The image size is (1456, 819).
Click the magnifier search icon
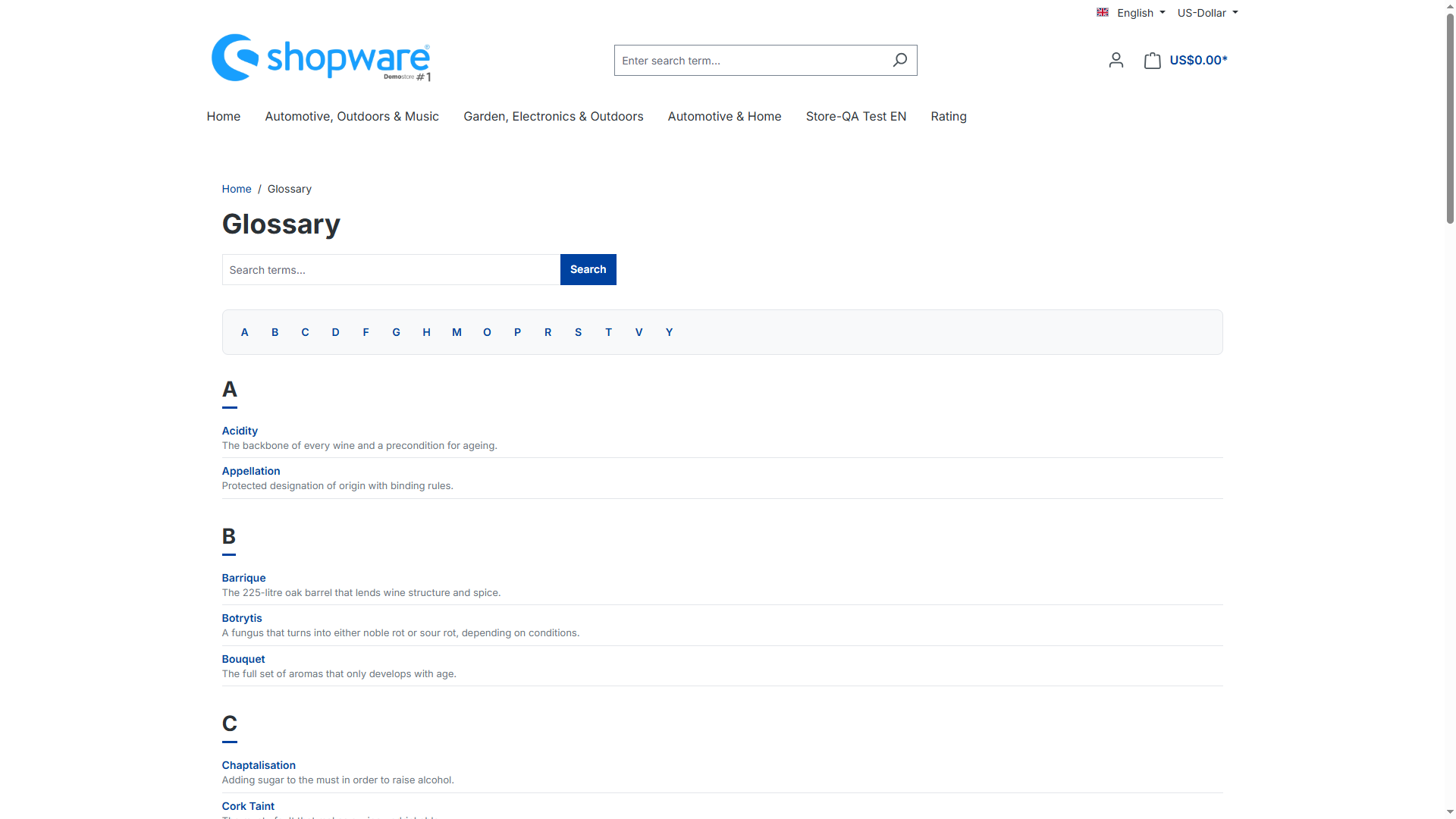tap(899, 60)
